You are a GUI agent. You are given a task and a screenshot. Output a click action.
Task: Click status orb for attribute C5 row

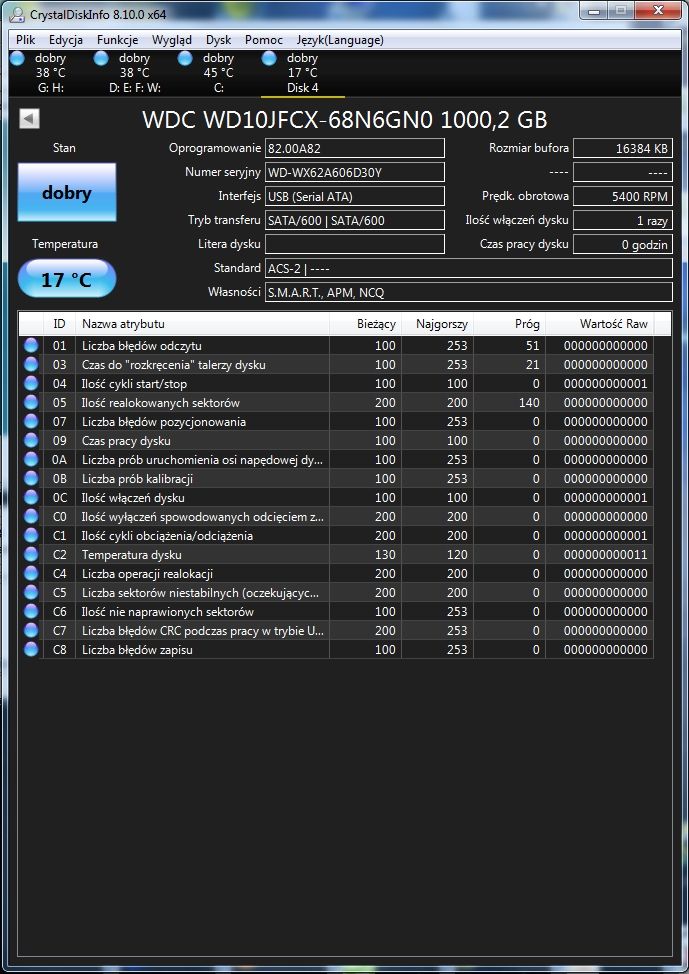[30, 593]
